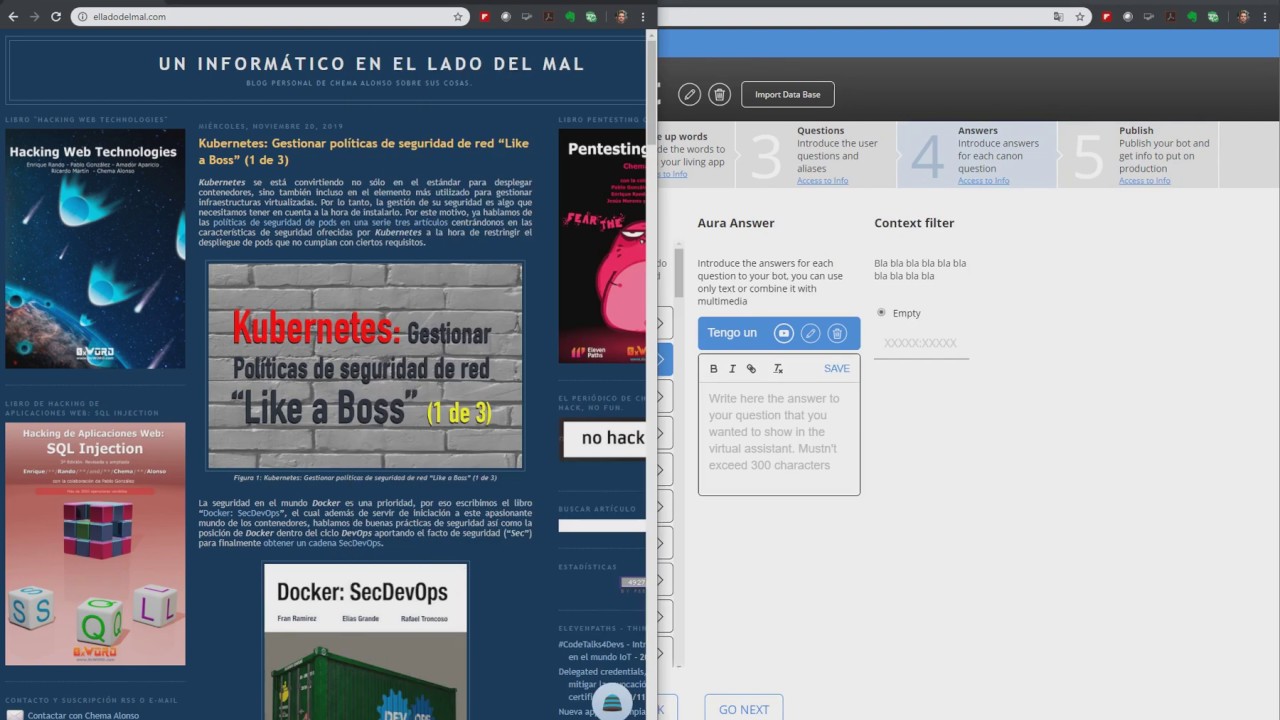
Task: Edit the Tengo un answer with the pencil
Action: click(811, 333)
